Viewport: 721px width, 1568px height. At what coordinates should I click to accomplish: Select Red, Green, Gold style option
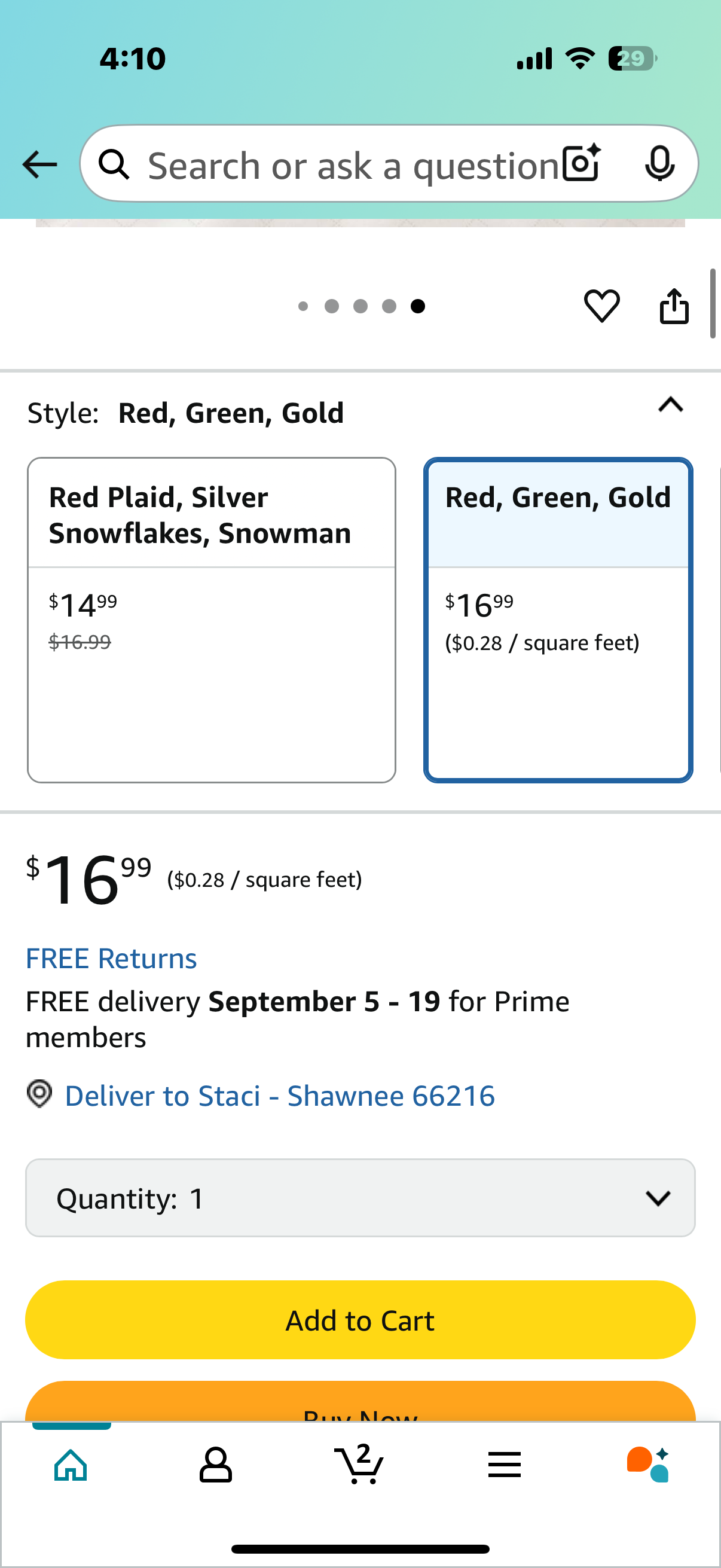558,620
